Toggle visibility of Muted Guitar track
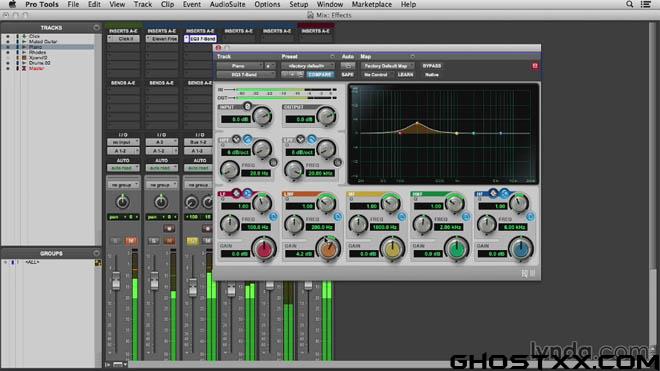 8,42
